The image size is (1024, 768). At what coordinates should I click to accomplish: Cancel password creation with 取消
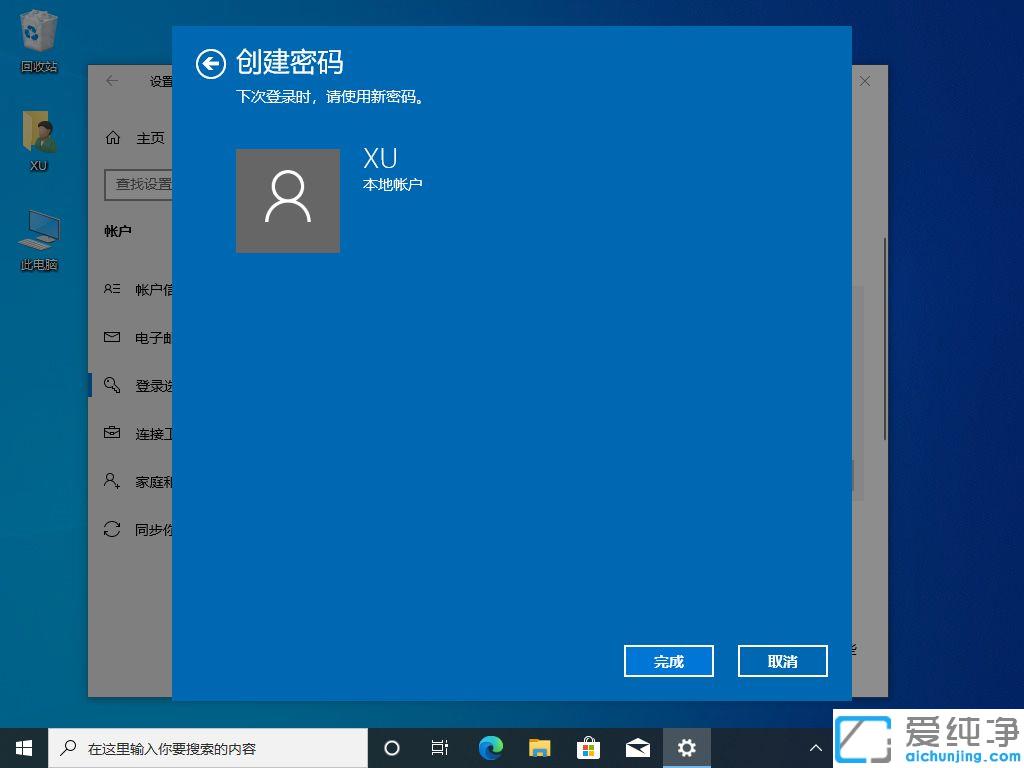click(782, 661)
